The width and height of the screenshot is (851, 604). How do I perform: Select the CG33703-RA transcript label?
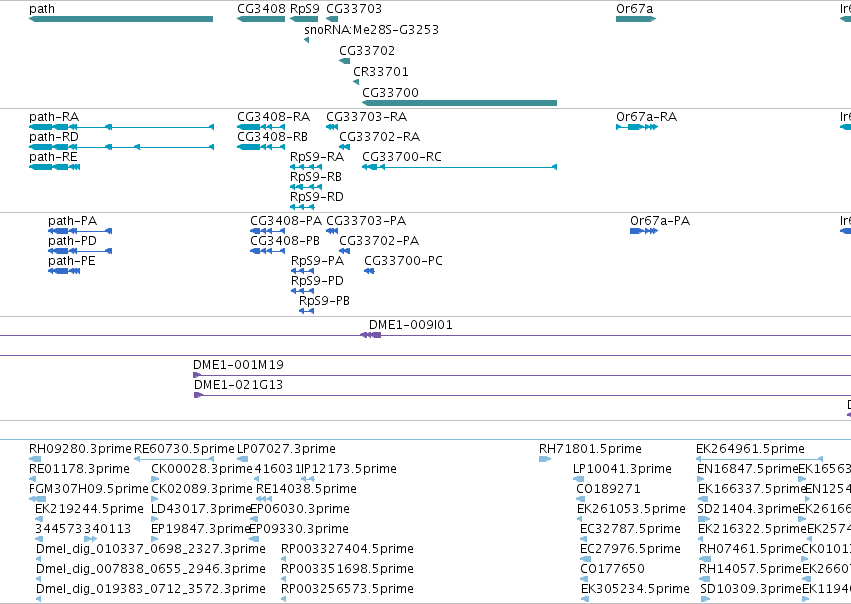367,117
